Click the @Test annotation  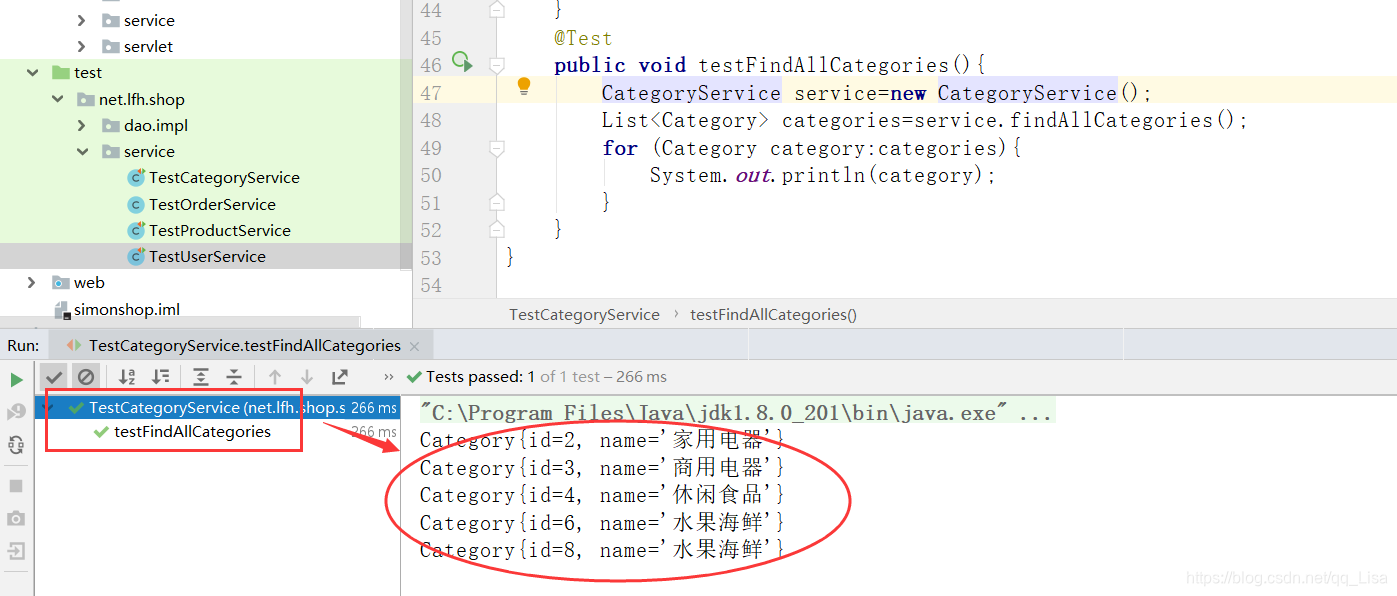583,38
